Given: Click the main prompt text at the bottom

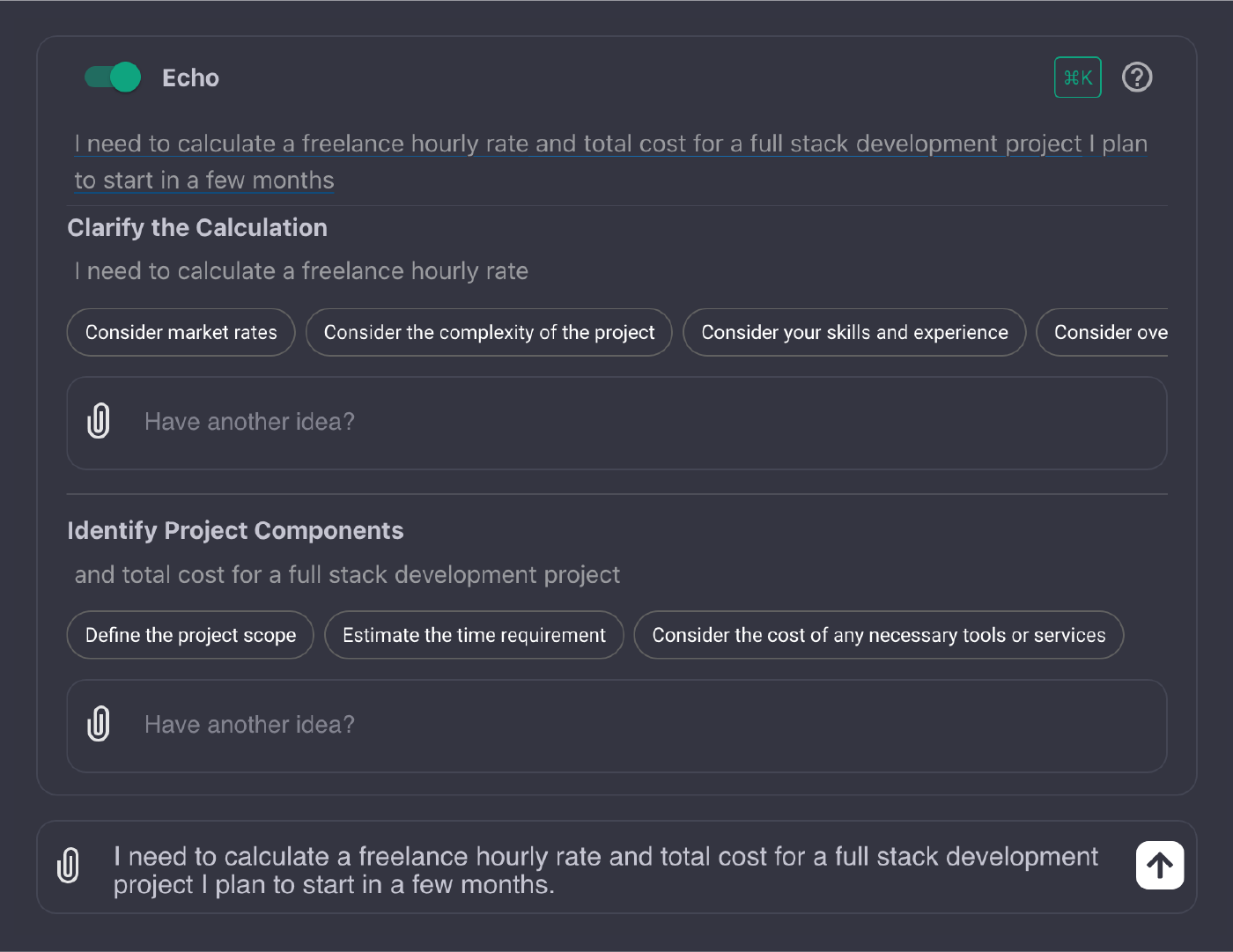Looking at the screenshot, I should coord(604,870).
